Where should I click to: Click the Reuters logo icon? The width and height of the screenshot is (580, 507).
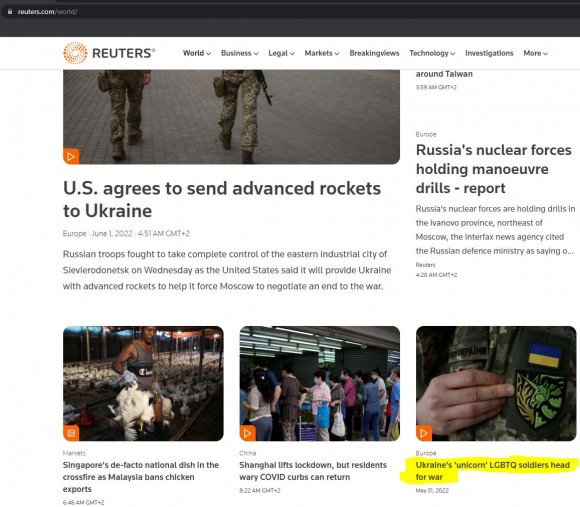(x=75, y=53)
